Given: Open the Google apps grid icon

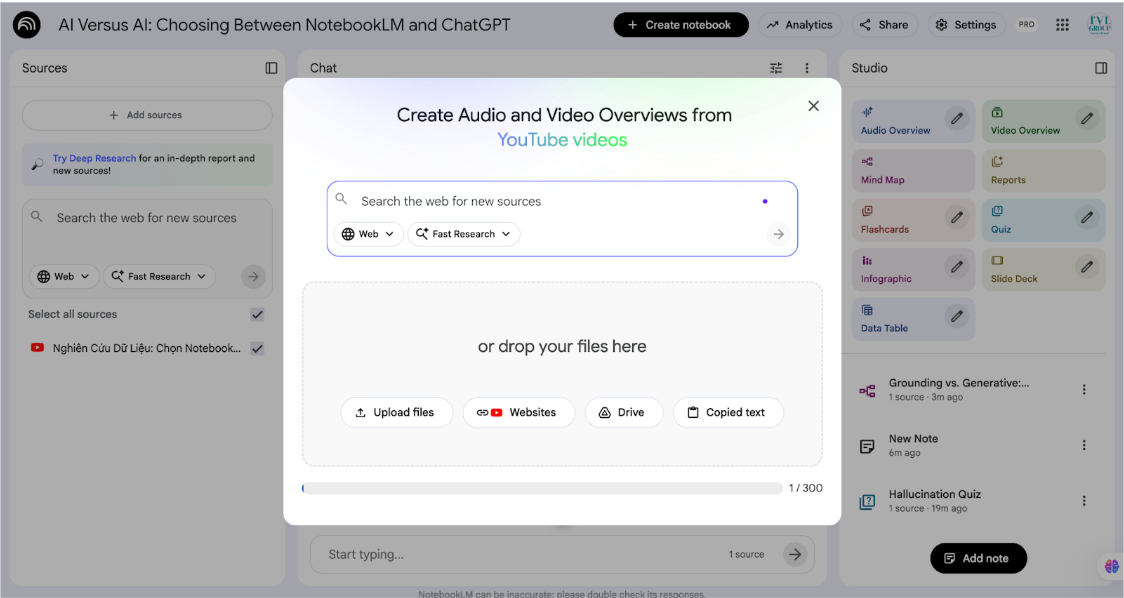Looking at the screenshot, I should pyautogui.click(x=1062, y=25).
